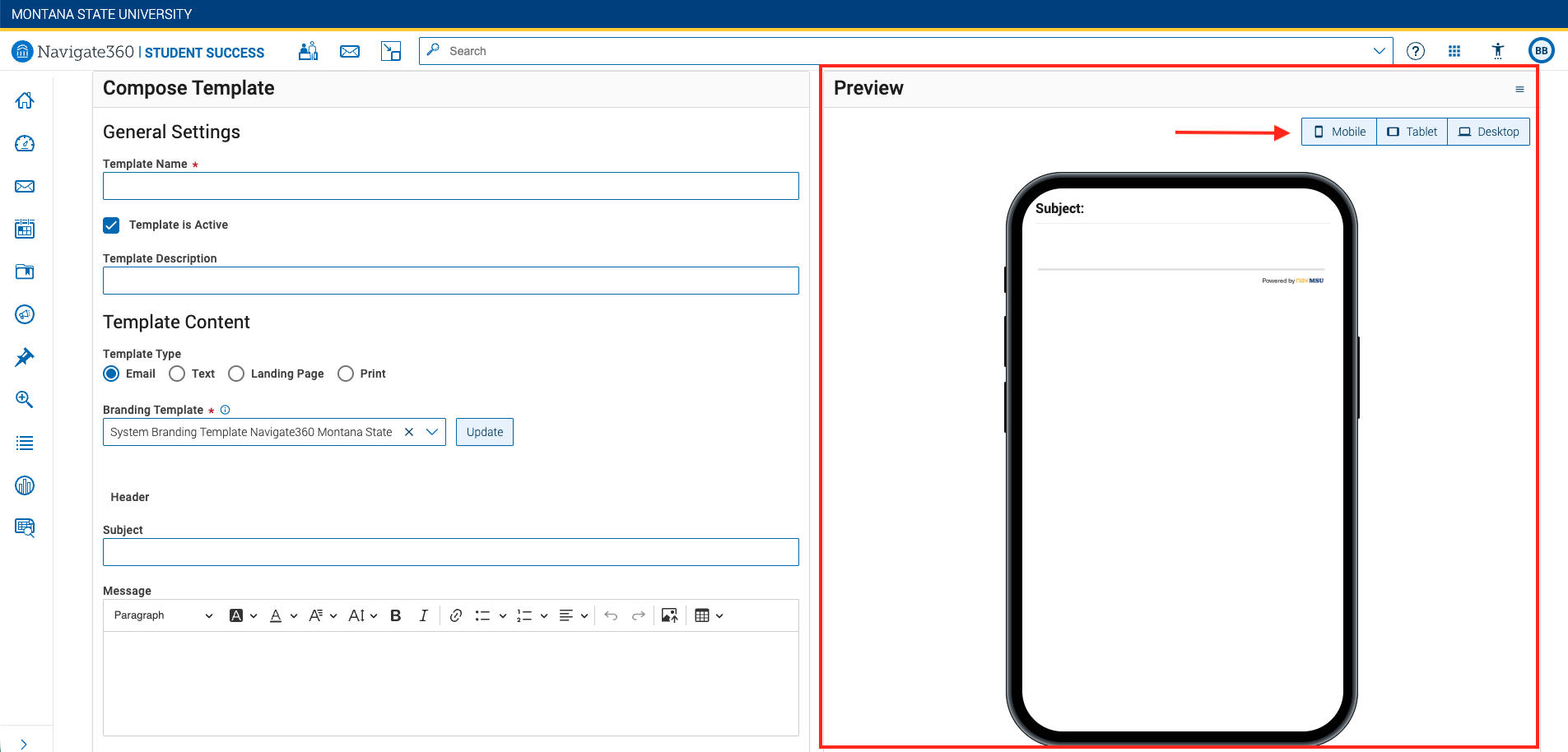Switch preview to Desktop
Screen dimensions: 1568x752
coord(1489,132)
